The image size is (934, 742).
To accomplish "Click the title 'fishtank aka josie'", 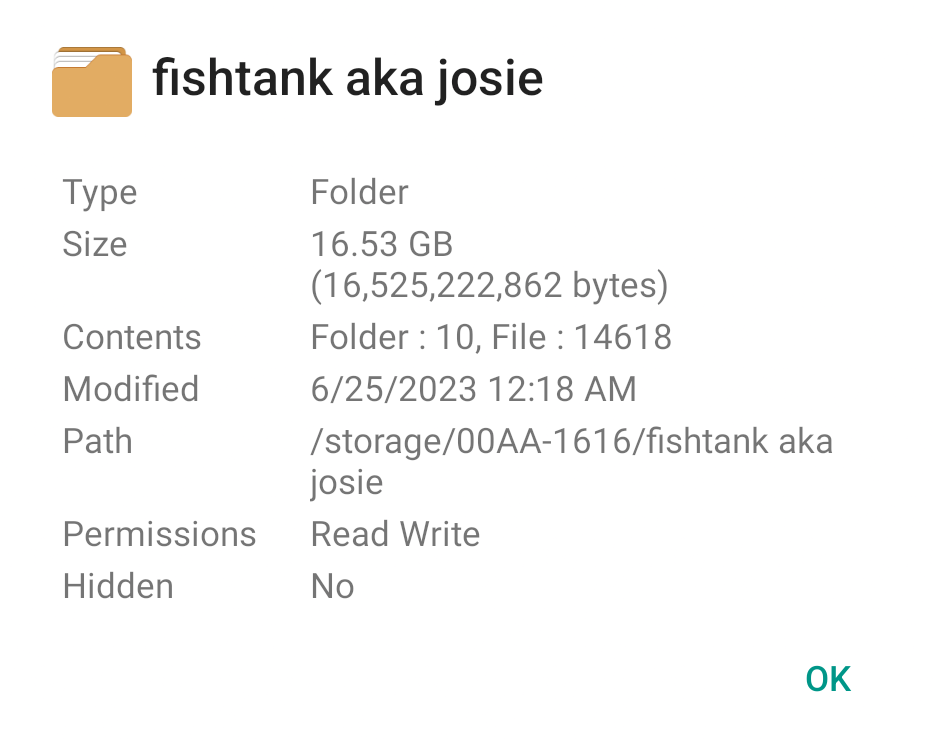I will pos(347,78).
